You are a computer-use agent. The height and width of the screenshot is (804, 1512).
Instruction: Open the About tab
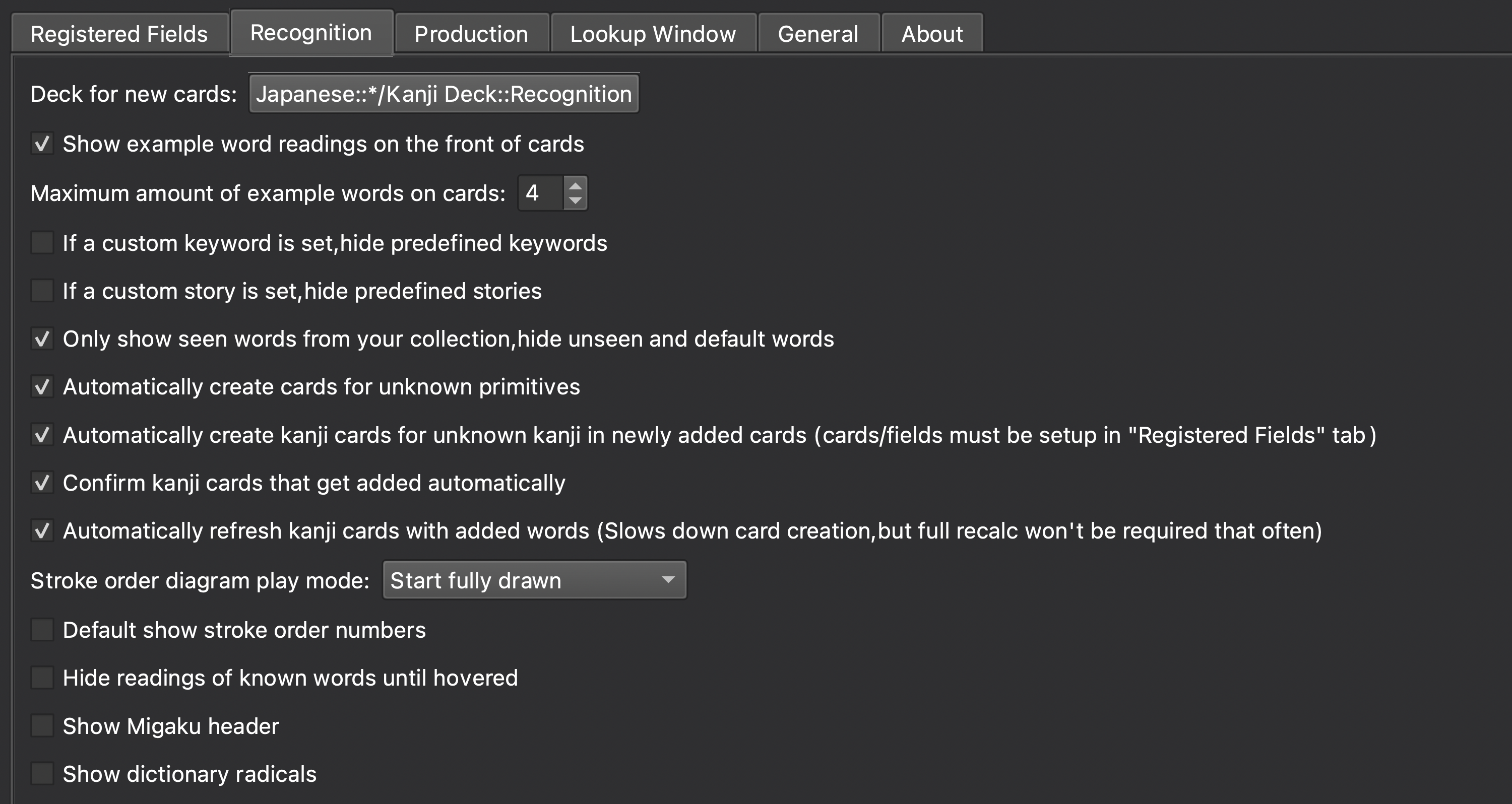pyautogui.click(x=931, y=33)
